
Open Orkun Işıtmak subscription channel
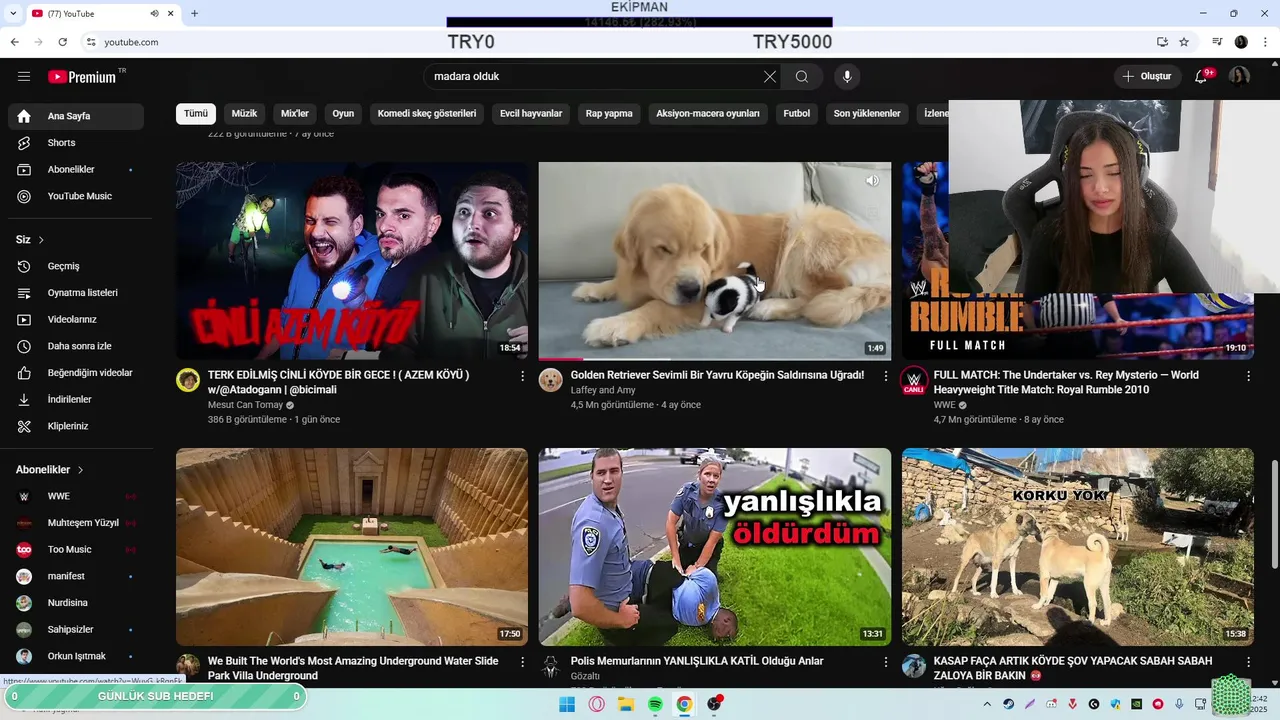click(x=76, y=656)
